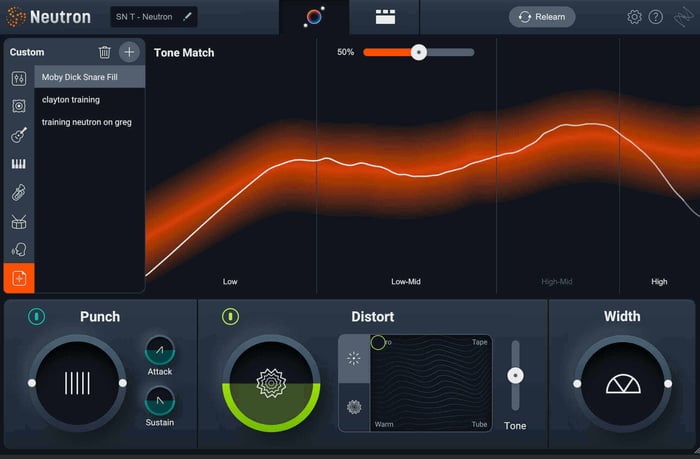The image size is (700, 459).
Task: Click the High-Mid frequency band label
Action: (x=557, y=282)
